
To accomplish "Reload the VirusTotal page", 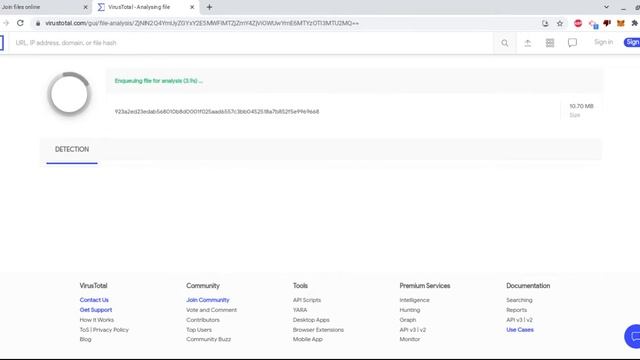I will tap(20, 23).
